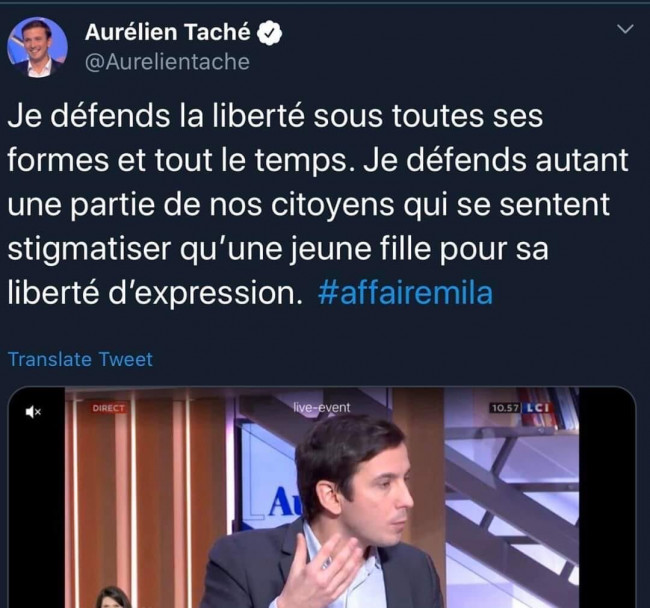
Task: Unmute the video with the speaker icon
Action: tap(33, 412)
